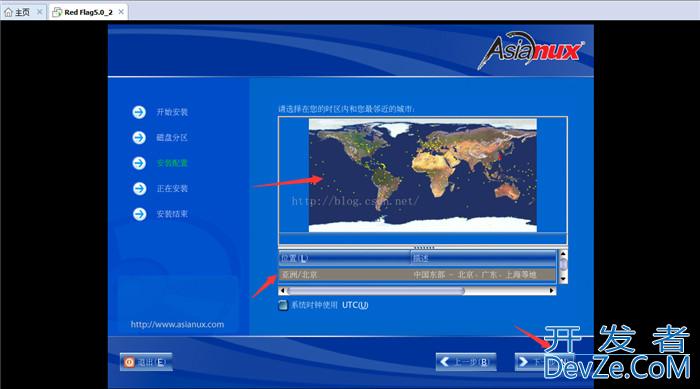
Task: Select the Red Flag5.0_2 VM tab
Action: [88, 12]
